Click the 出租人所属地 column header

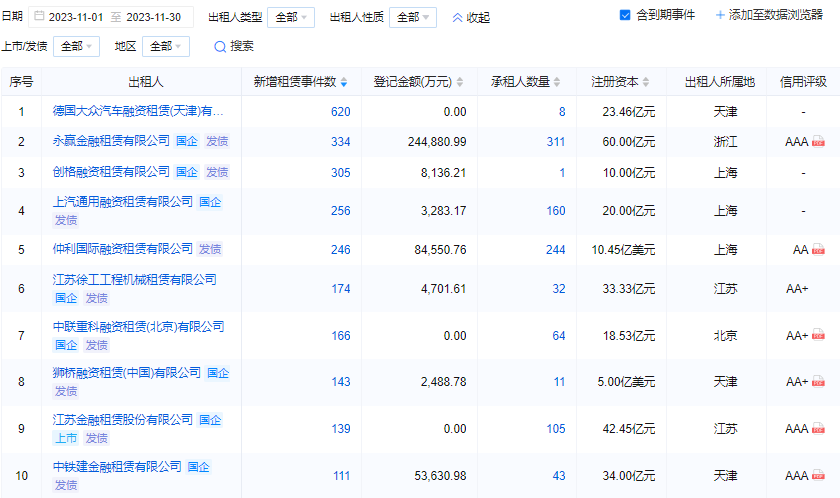click(x=719, y=82)
